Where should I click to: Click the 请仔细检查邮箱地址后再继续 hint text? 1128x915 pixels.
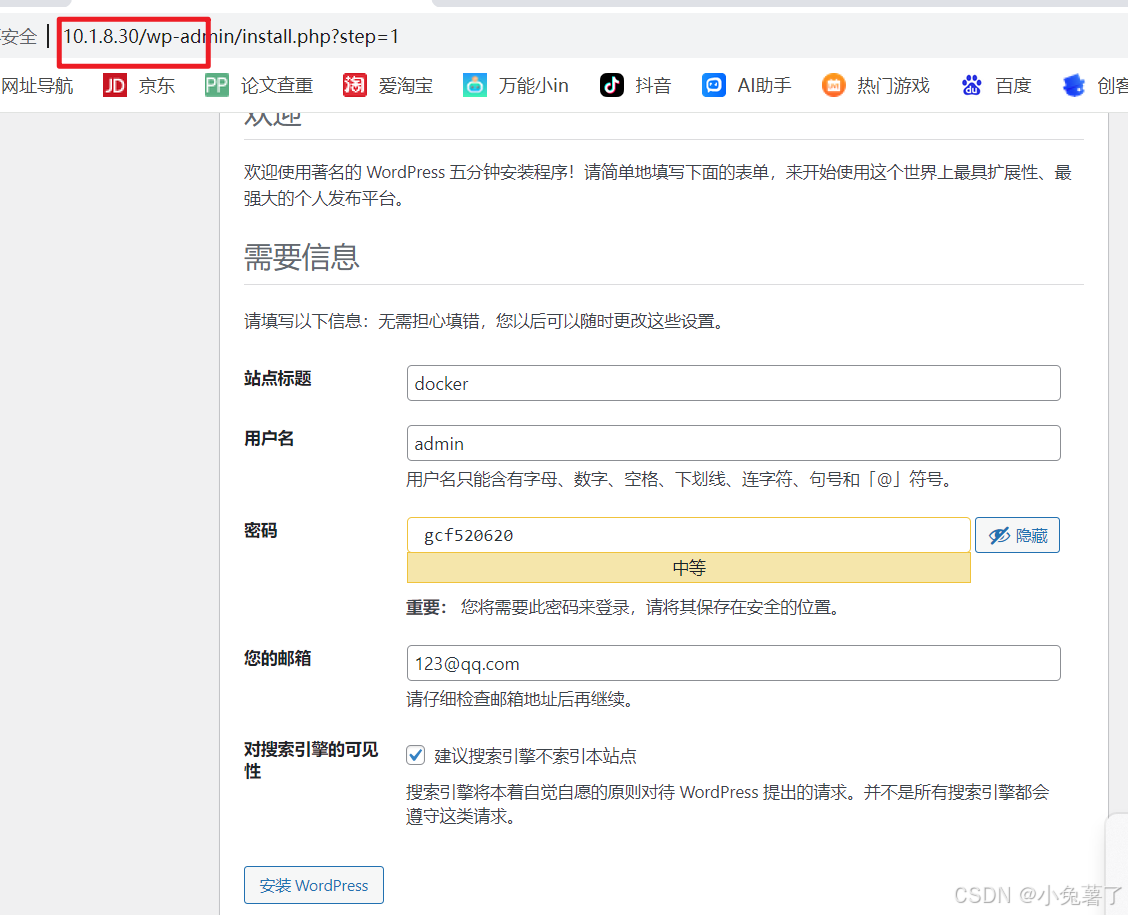(x=519, y=699)
